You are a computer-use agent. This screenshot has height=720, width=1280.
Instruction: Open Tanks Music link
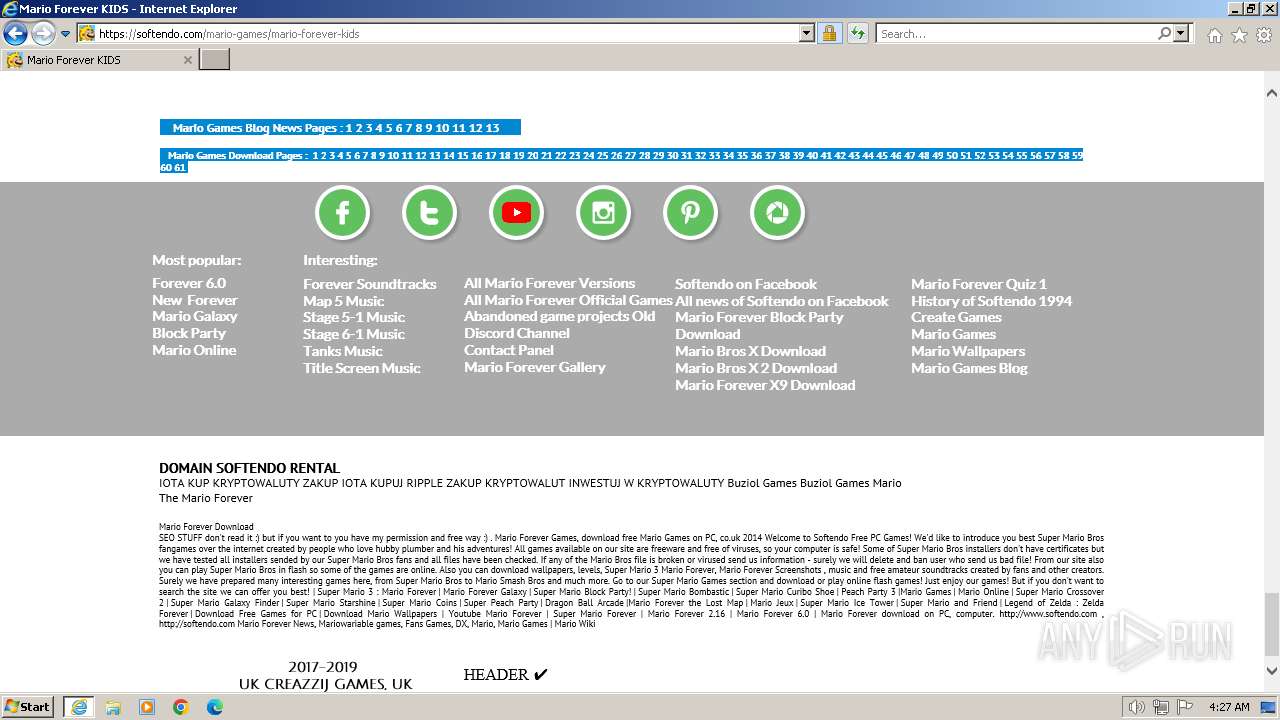pyautogui.click(x=343, y=351)
